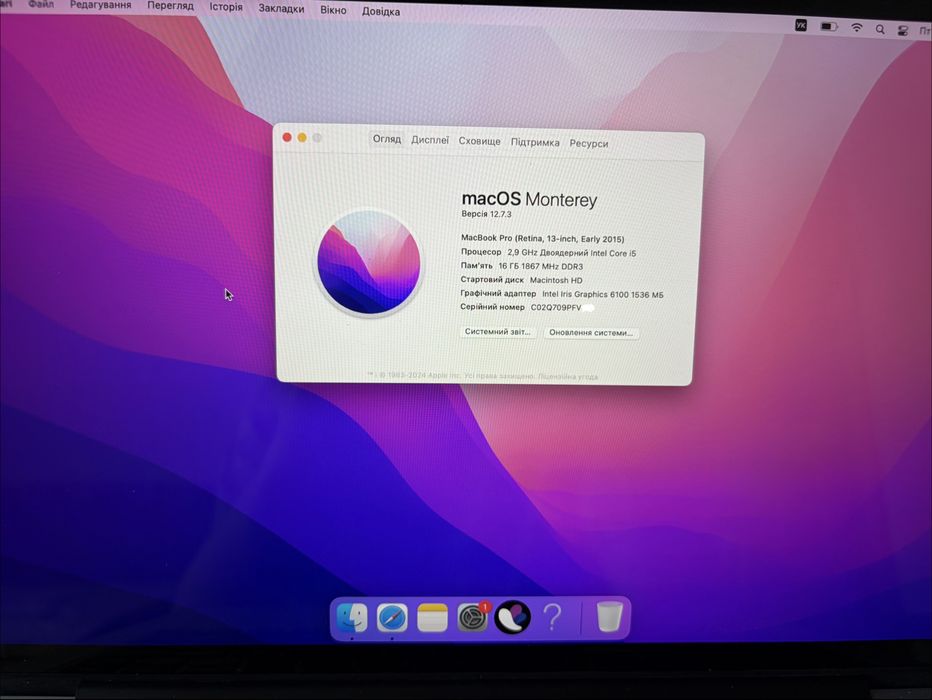Switch to the Підтримка tab
Image resolution: width=932 pixels, height=700 pixels.
click(x=535, y=143)
